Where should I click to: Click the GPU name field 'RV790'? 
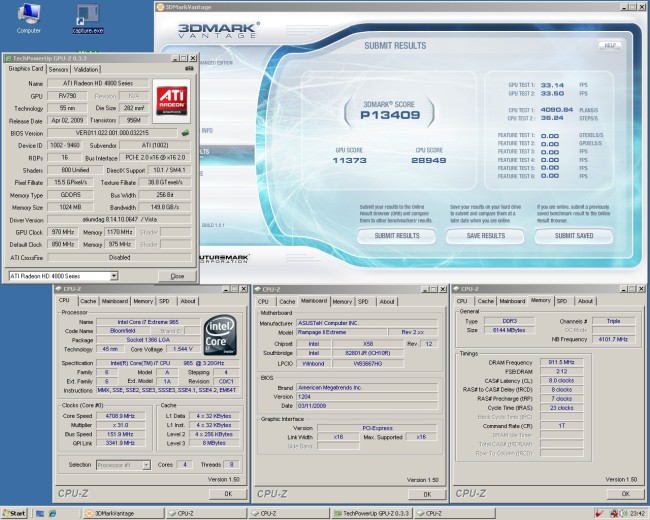pyautogui.click(x=67, y=96)
